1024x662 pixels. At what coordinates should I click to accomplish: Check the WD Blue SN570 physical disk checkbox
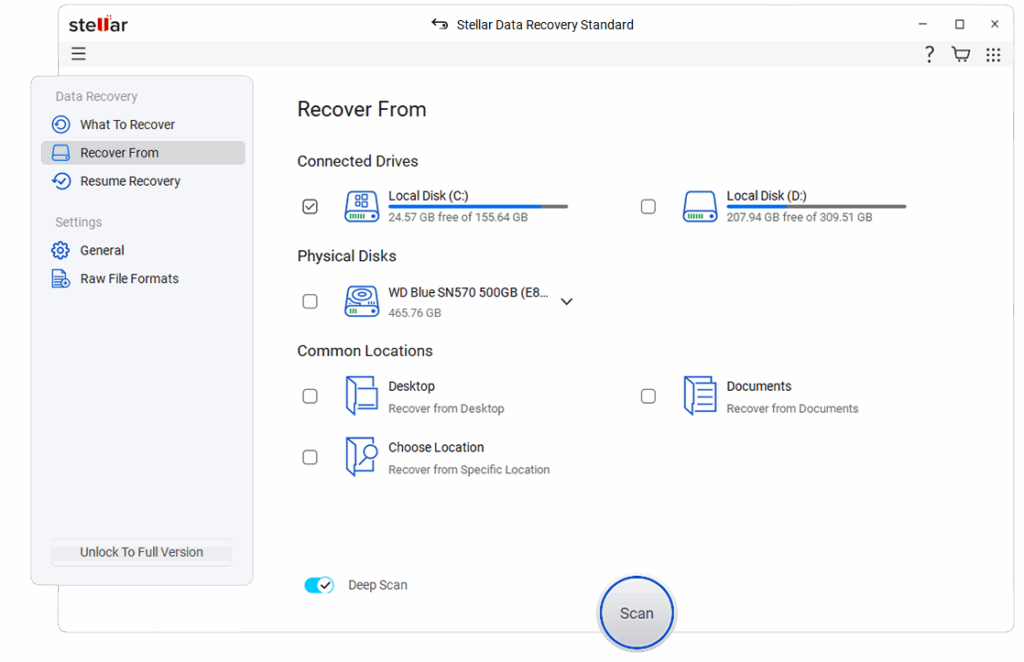pyautogui.click(x=310, y=301)
